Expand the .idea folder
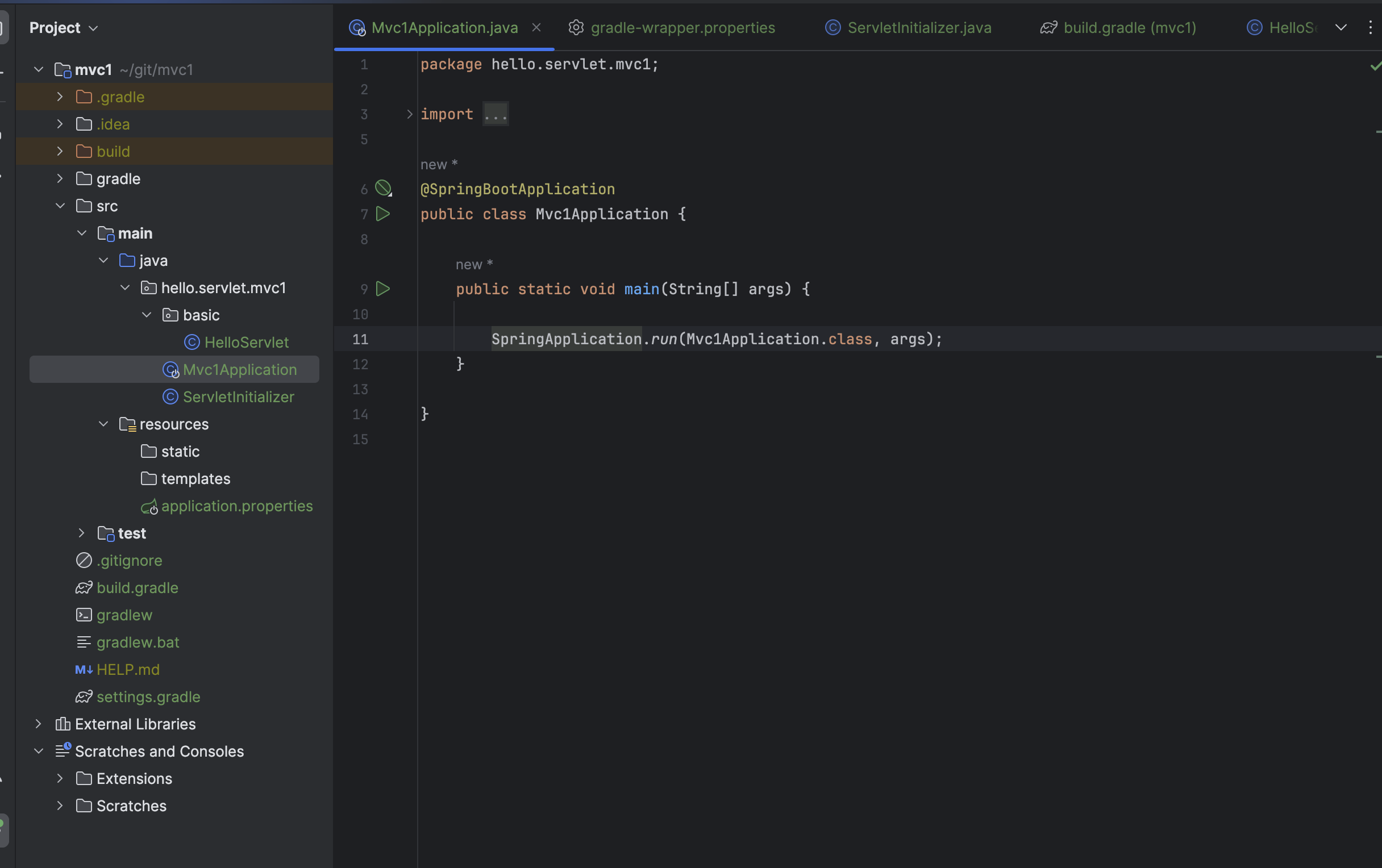 coord(60,124)
